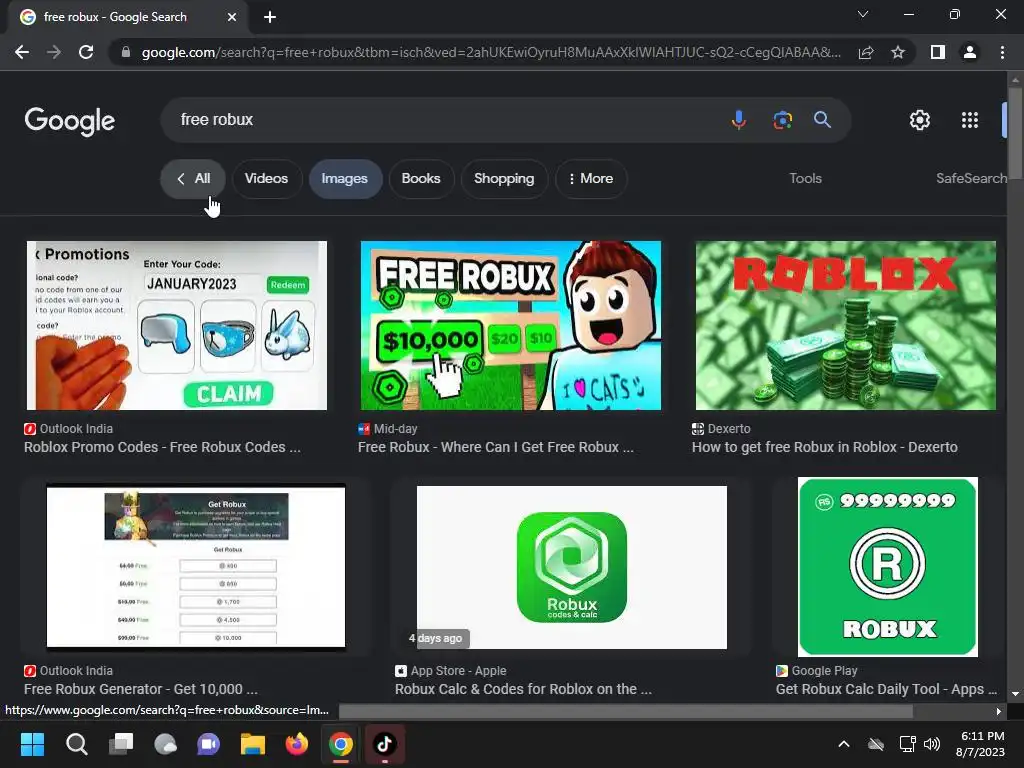The image size is (1024, 768).
Task: Open File Explorer from the taskbar
Action: click(x=253, y=744)
